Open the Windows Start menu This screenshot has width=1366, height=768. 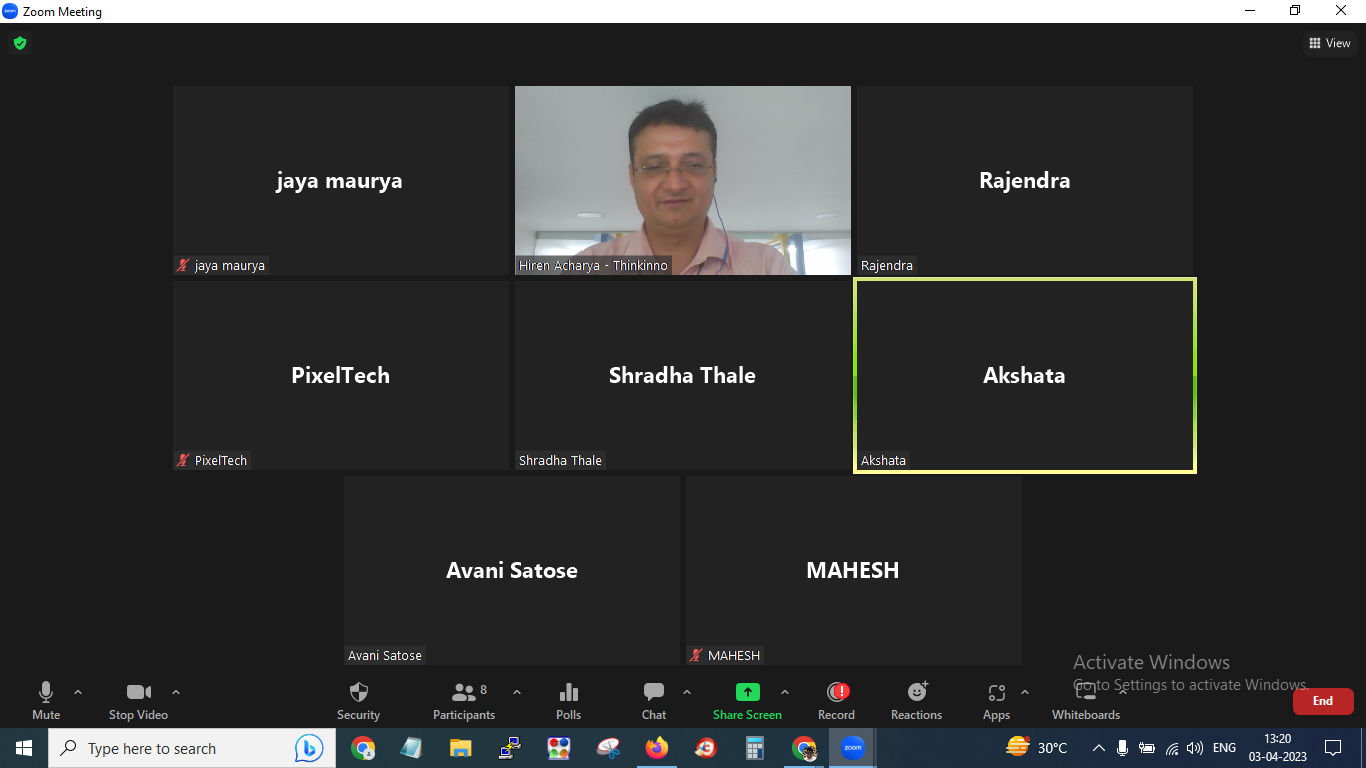click(x=24, y=748)
